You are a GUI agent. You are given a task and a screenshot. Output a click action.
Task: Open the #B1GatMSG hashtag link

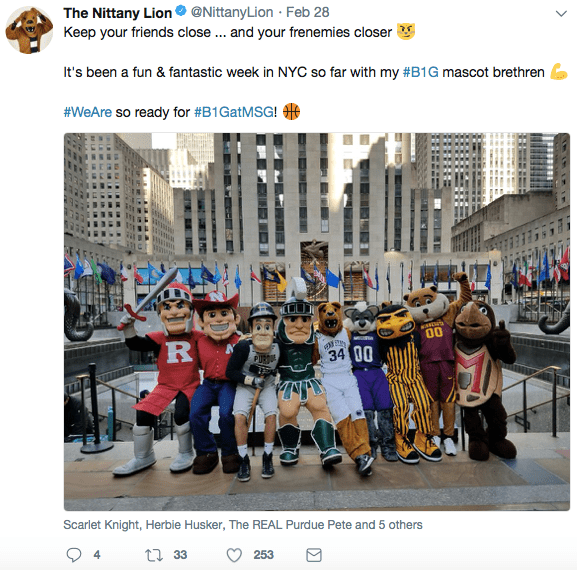click(234, 112)
